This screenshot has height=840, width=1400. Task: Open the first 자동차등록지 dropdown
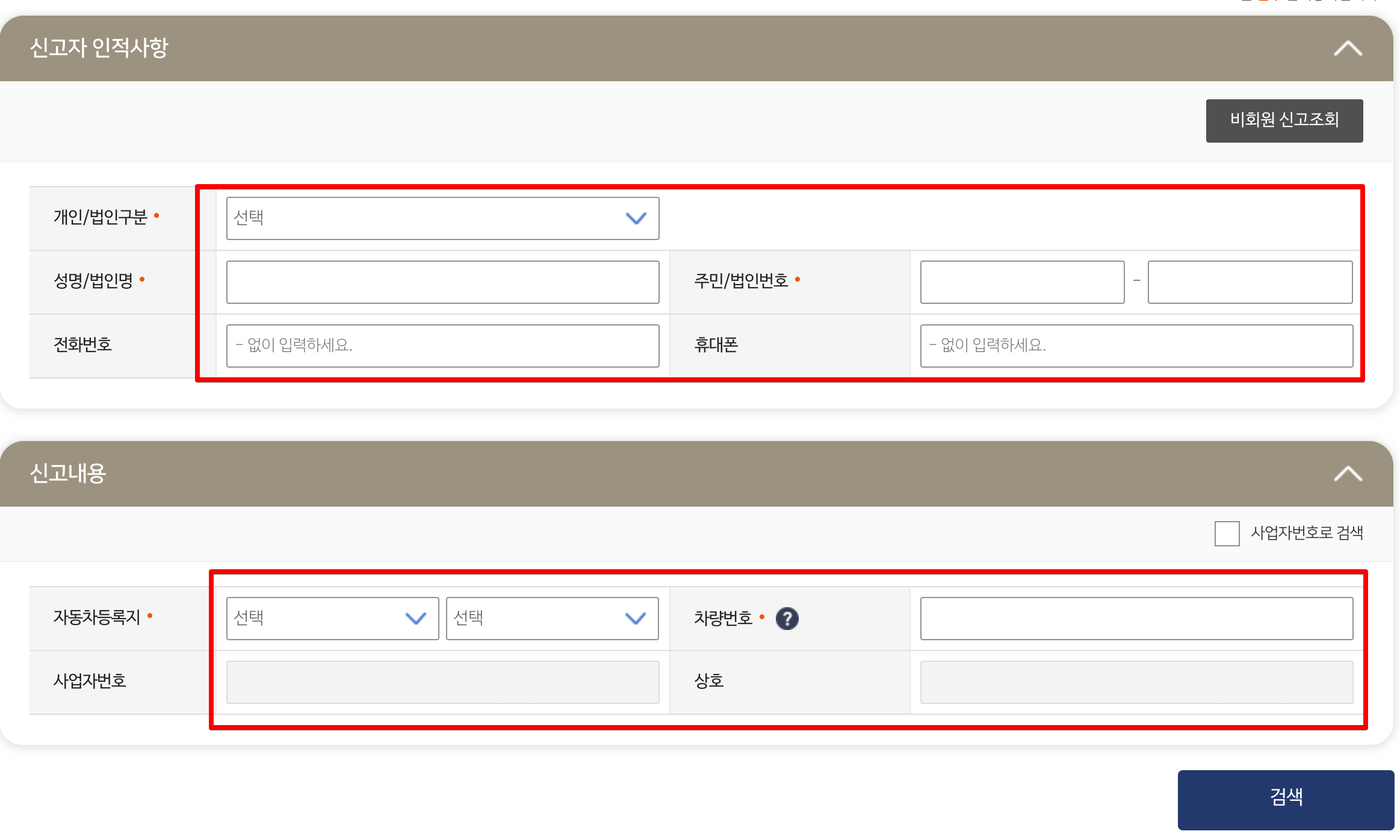coord(332,618)
